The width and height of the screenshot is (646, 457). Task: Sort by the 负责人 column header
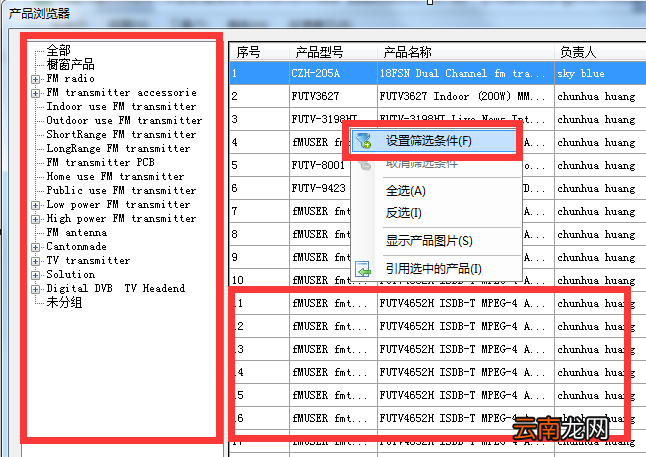tap(600, 52)
